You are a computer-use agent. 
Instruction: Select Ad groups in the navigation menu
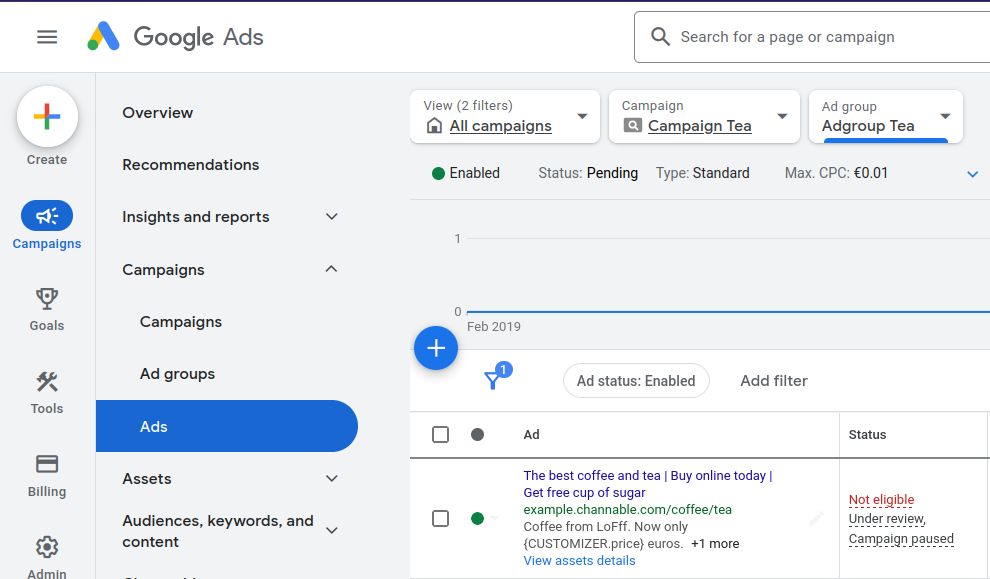coord(177,374)
